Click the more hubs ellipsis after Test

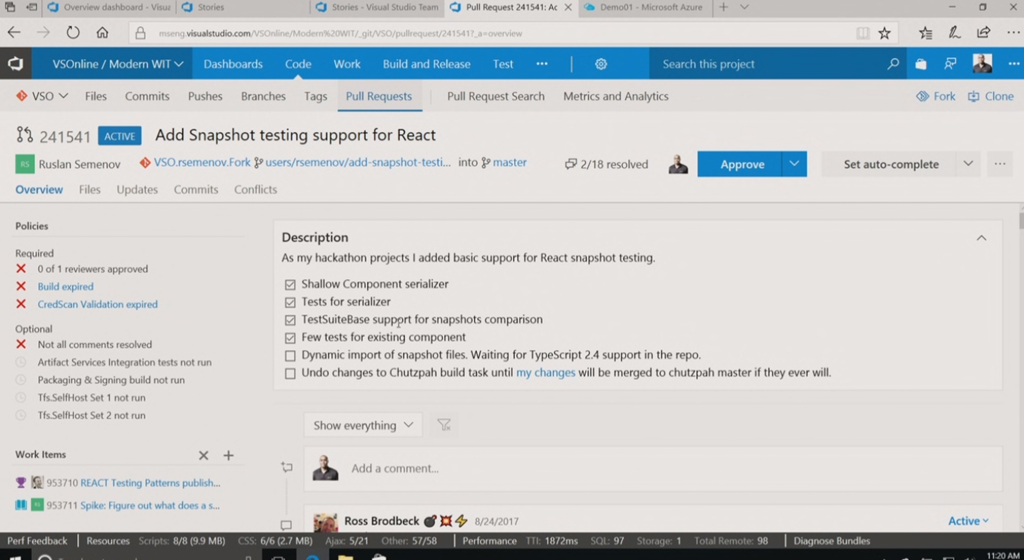pos(542,64)
